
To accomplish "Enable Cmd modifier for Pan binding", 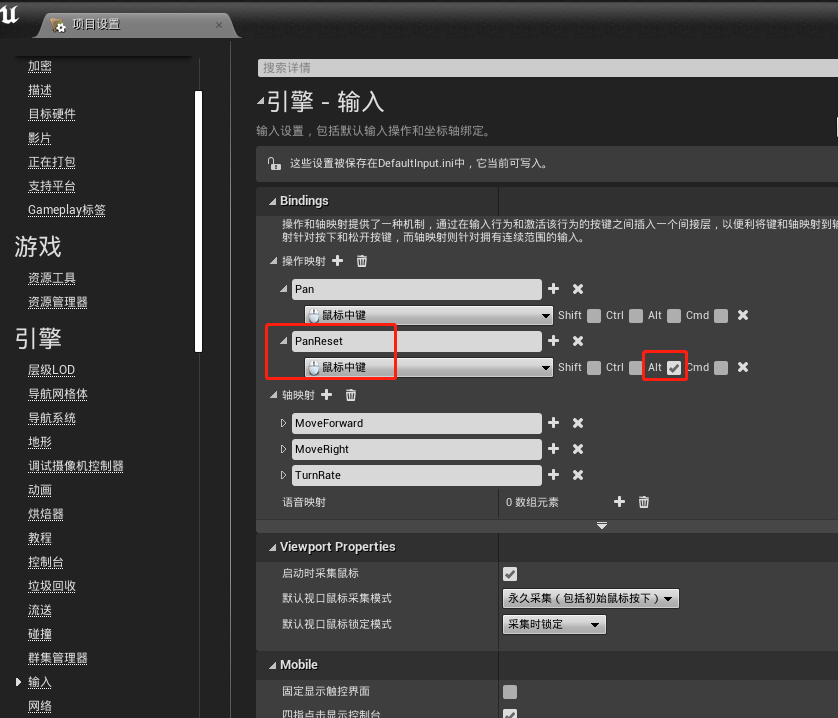I will pyautogui.click(x=721, y=315).
